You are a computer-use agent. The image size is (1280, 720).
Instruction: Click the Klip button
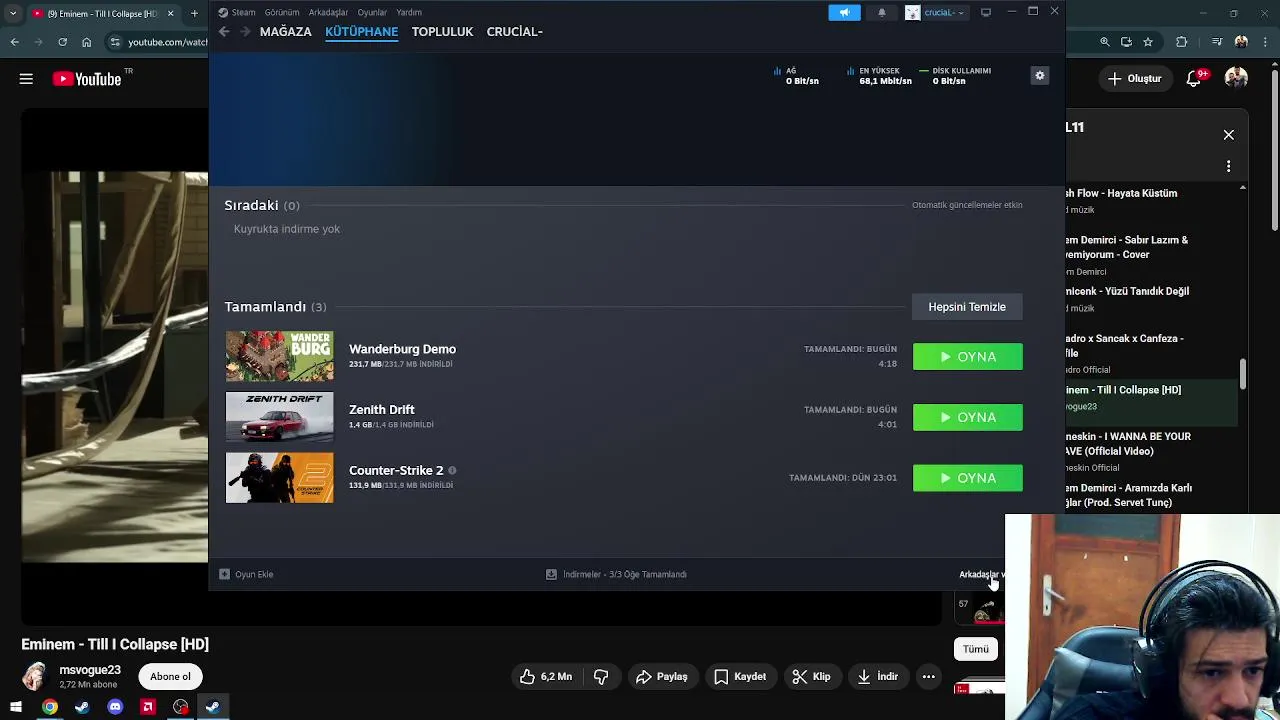tap(811, 677)
